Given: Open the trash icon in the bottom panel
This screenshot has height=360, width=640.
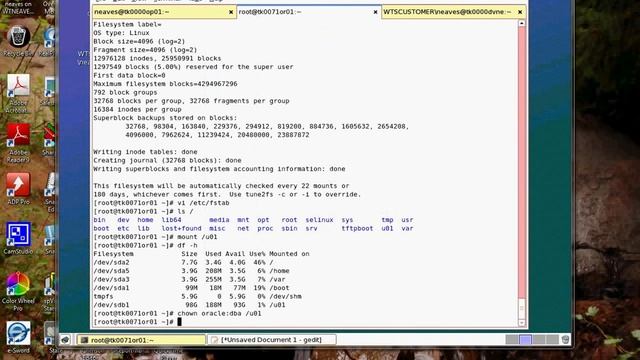Looking at the screenshot, I should [565, 340].
